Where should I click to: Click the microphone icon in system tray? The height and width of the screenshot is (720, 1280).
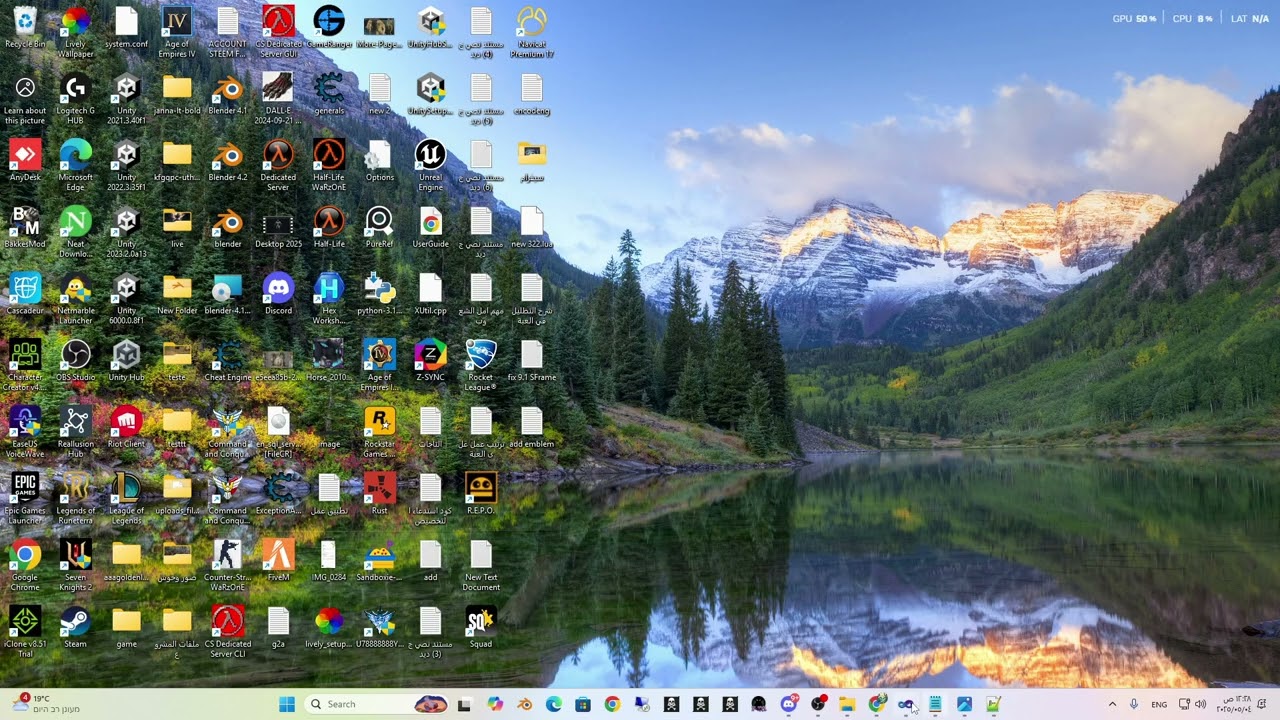pyautogui.click(x=1134, y=704)
